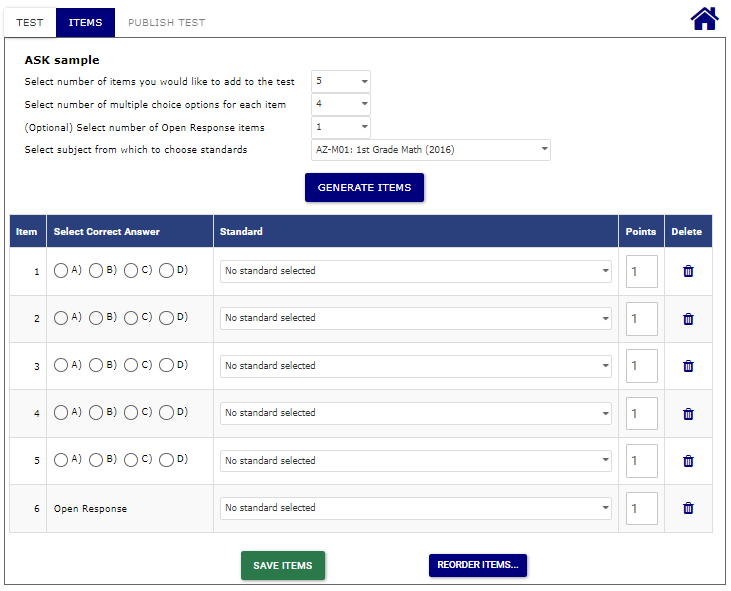731x591 pixels.
Task: Switch to the TEST tab
Action: (30, 22)
